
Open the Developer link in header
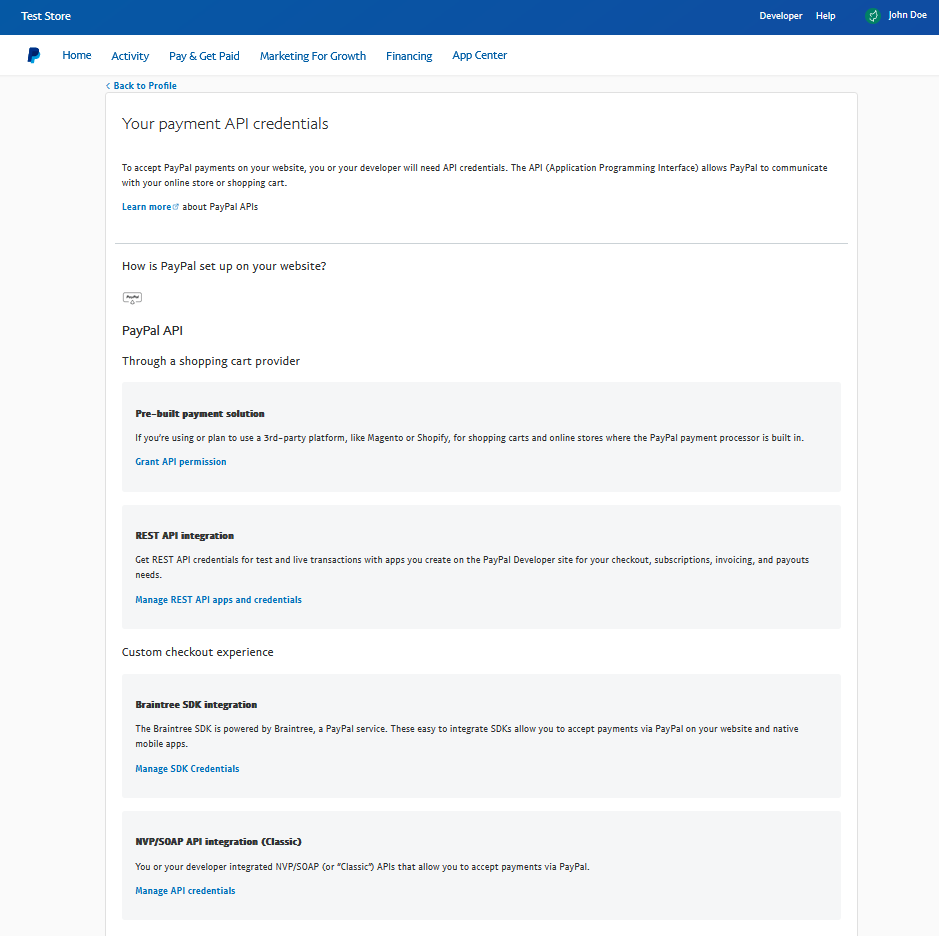point(781,16)
